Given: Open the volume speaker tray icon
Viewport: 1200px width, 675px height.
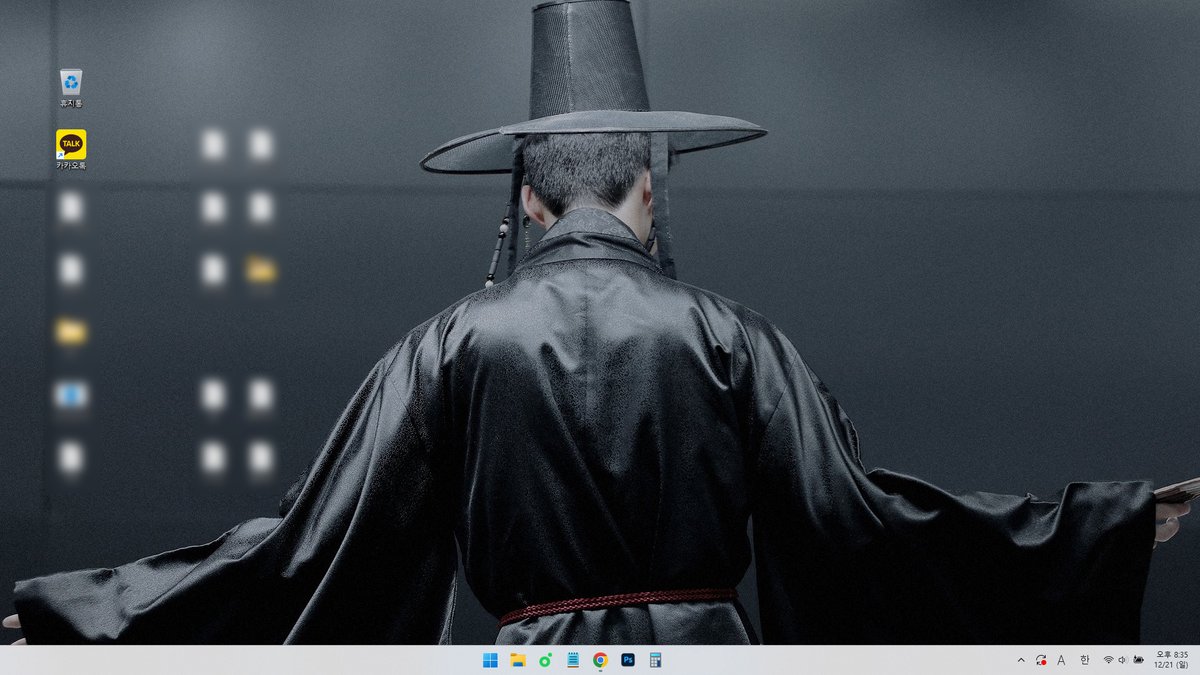Looking at the screenshot, I should 1123,660.
